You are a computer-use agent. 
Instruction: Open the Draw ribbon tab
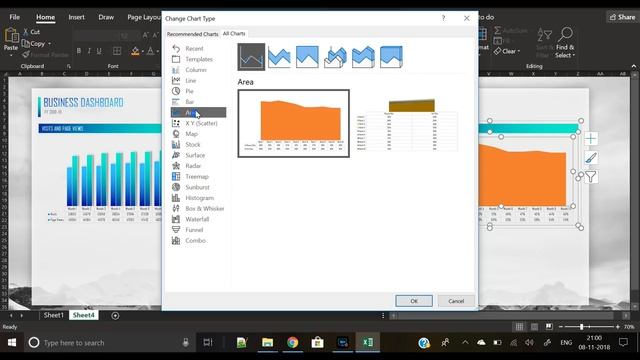point(106,17)
